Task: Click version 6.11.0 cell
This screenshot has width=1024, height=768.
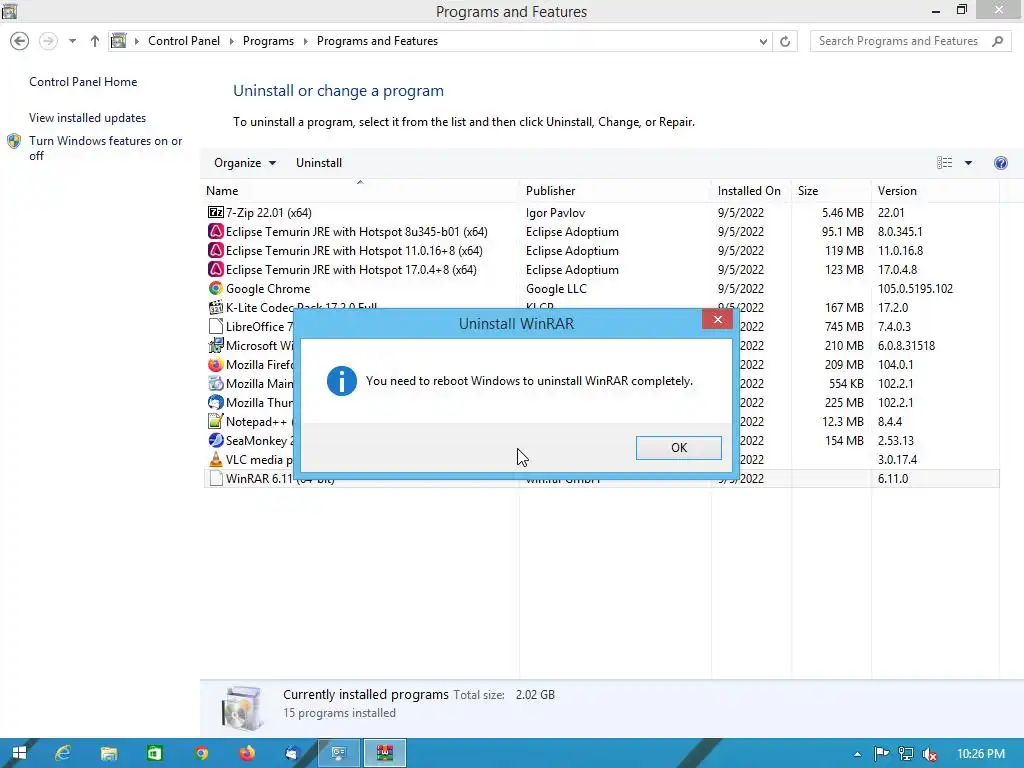Action: tap(893, 479)
